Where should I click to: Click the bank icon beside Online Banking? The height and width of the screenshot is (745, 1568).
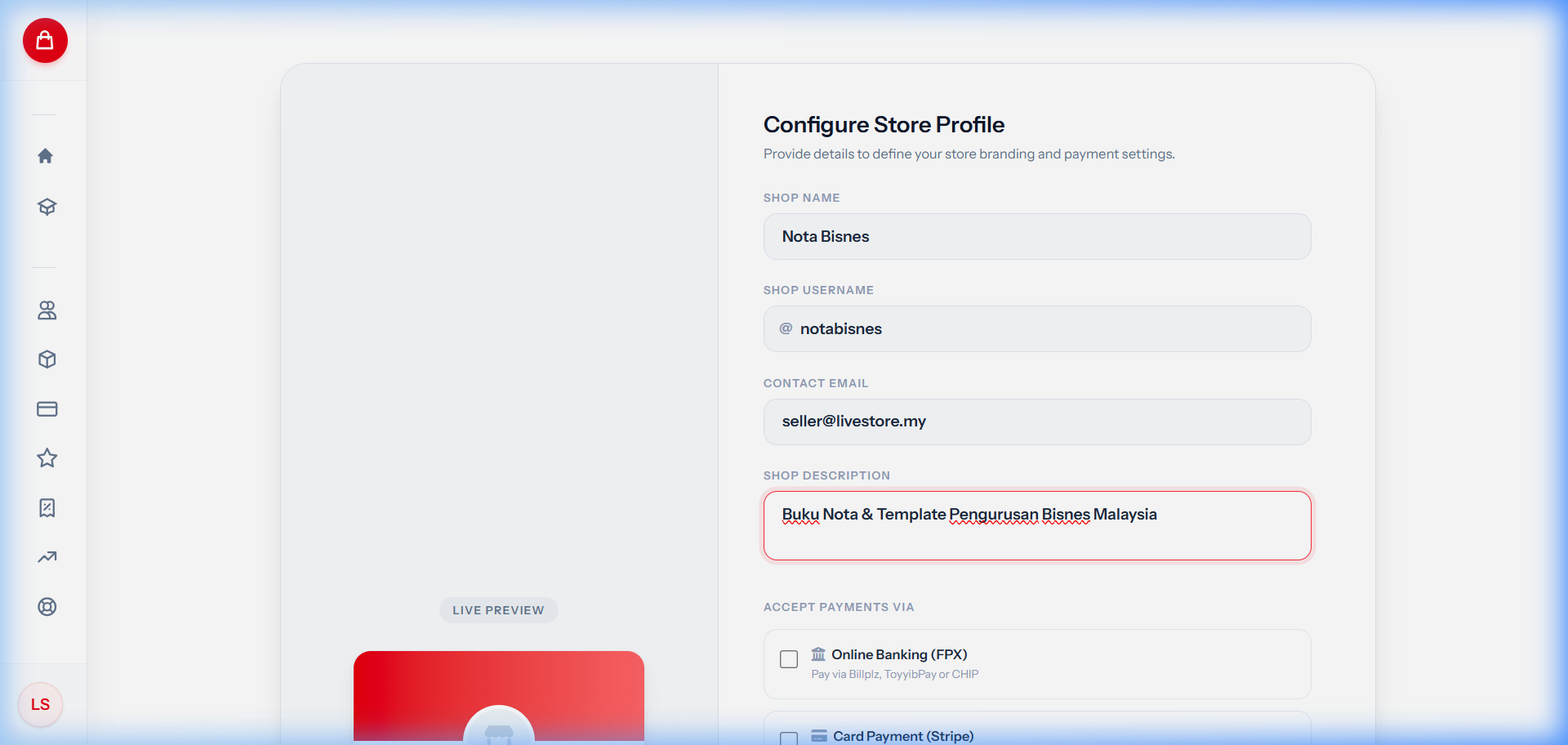tap(818, 654)
